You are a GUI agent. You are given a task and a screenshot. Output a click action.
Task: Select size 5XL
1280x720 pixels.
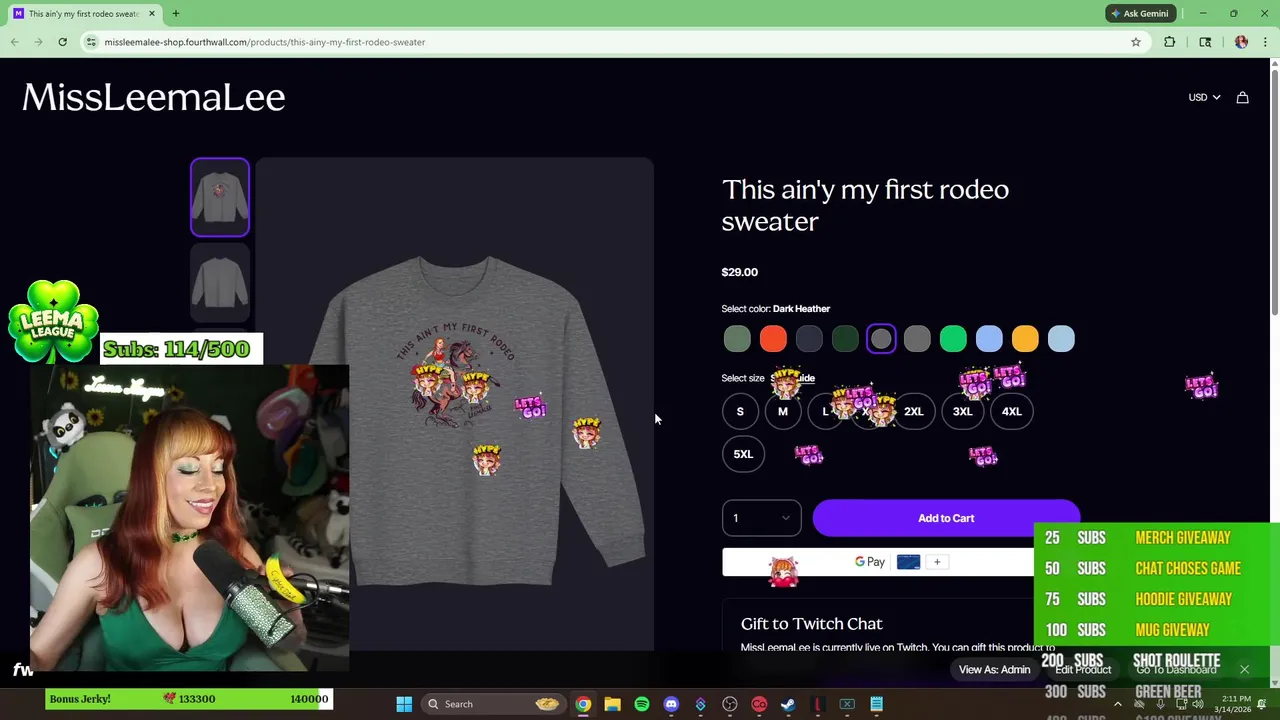[743, 454]
